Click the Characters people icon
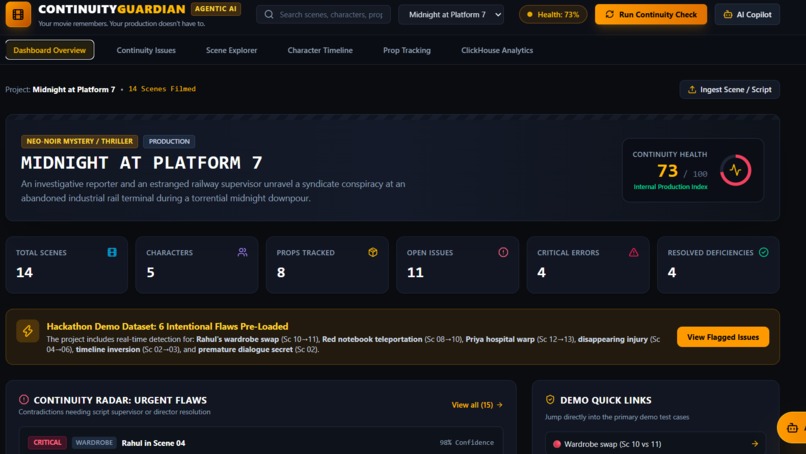The height and width of the screenshot is (454, 806). coord(243,252)
